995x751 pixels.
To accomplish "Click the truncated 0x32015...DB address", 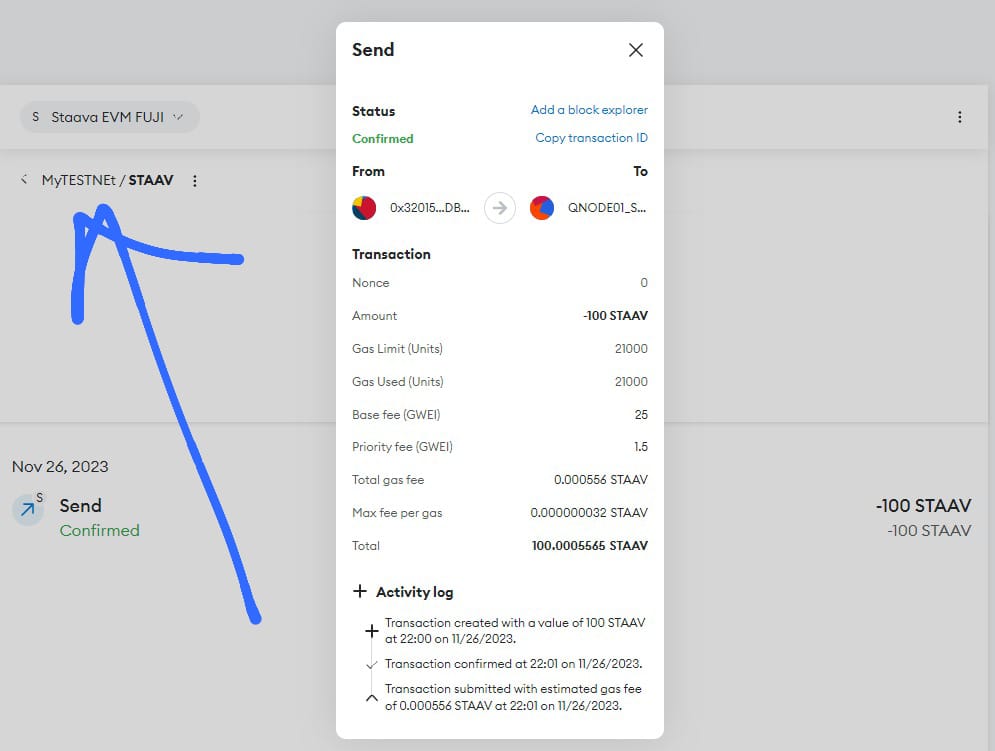I will [x=431, y=208].
